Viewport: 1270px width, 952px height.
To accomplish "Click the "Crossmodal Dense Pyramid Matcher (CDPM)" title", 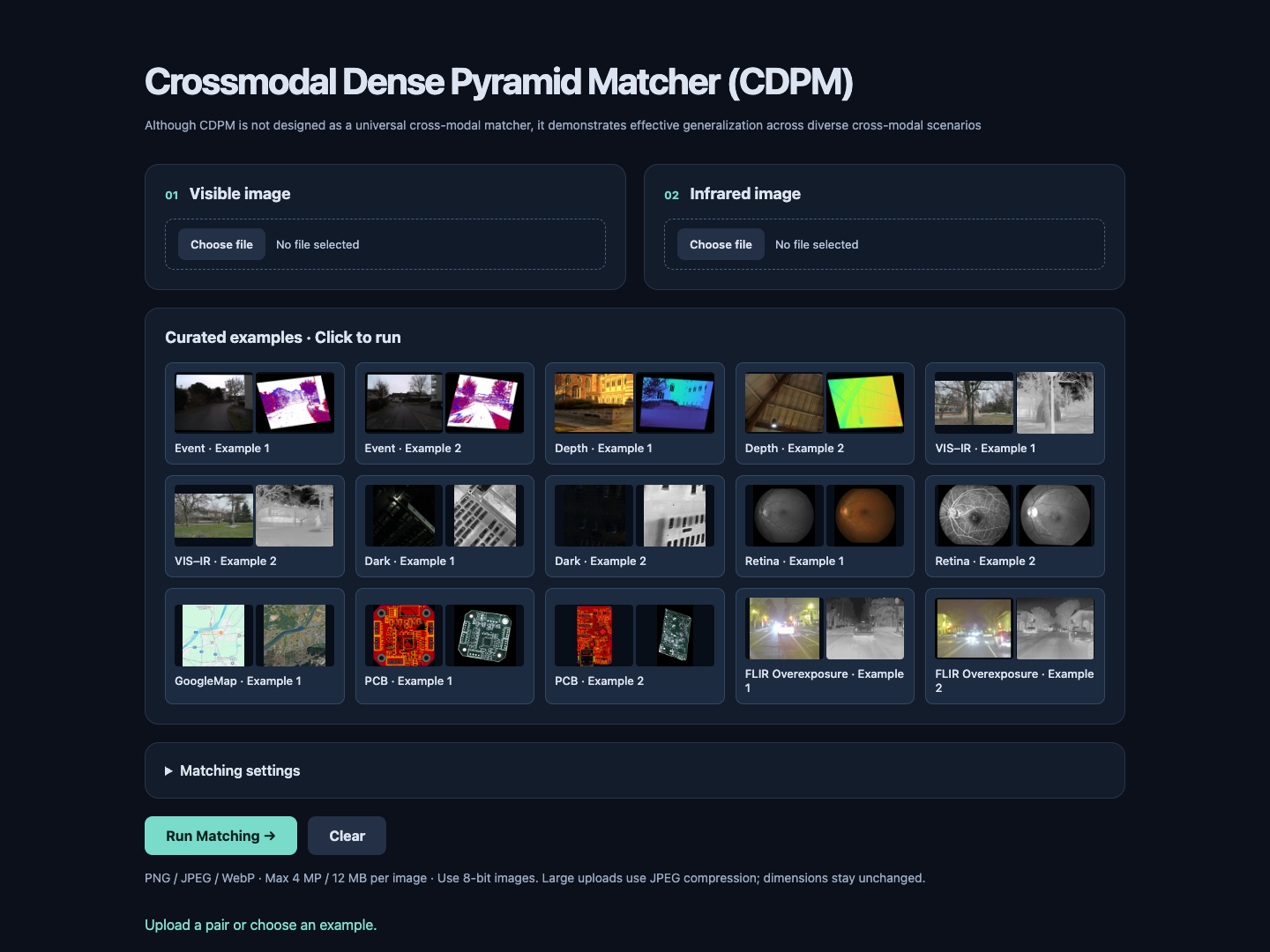I will tap(499, 82).
